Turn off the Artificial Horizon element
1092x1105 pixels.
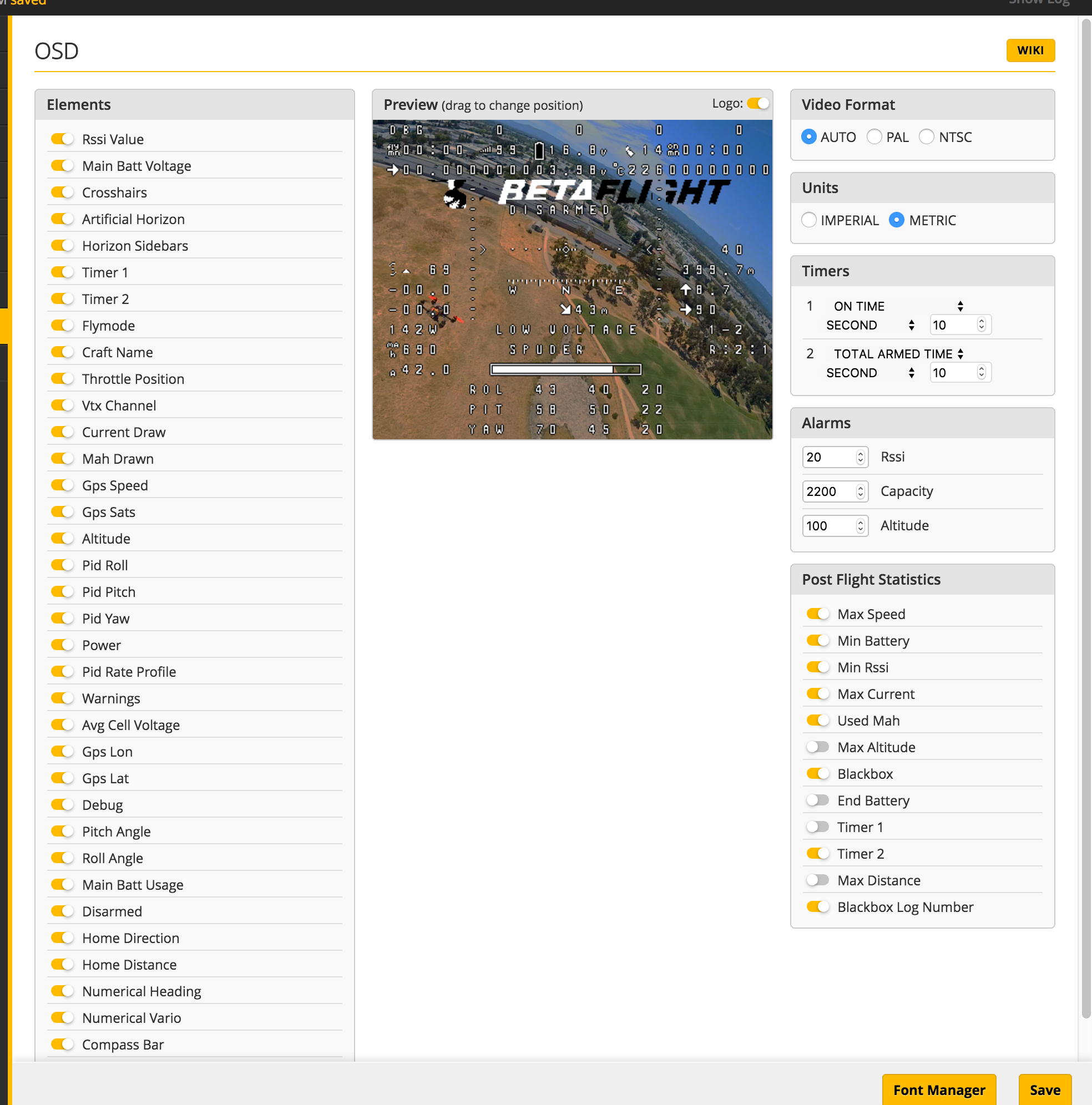[62, 219]
